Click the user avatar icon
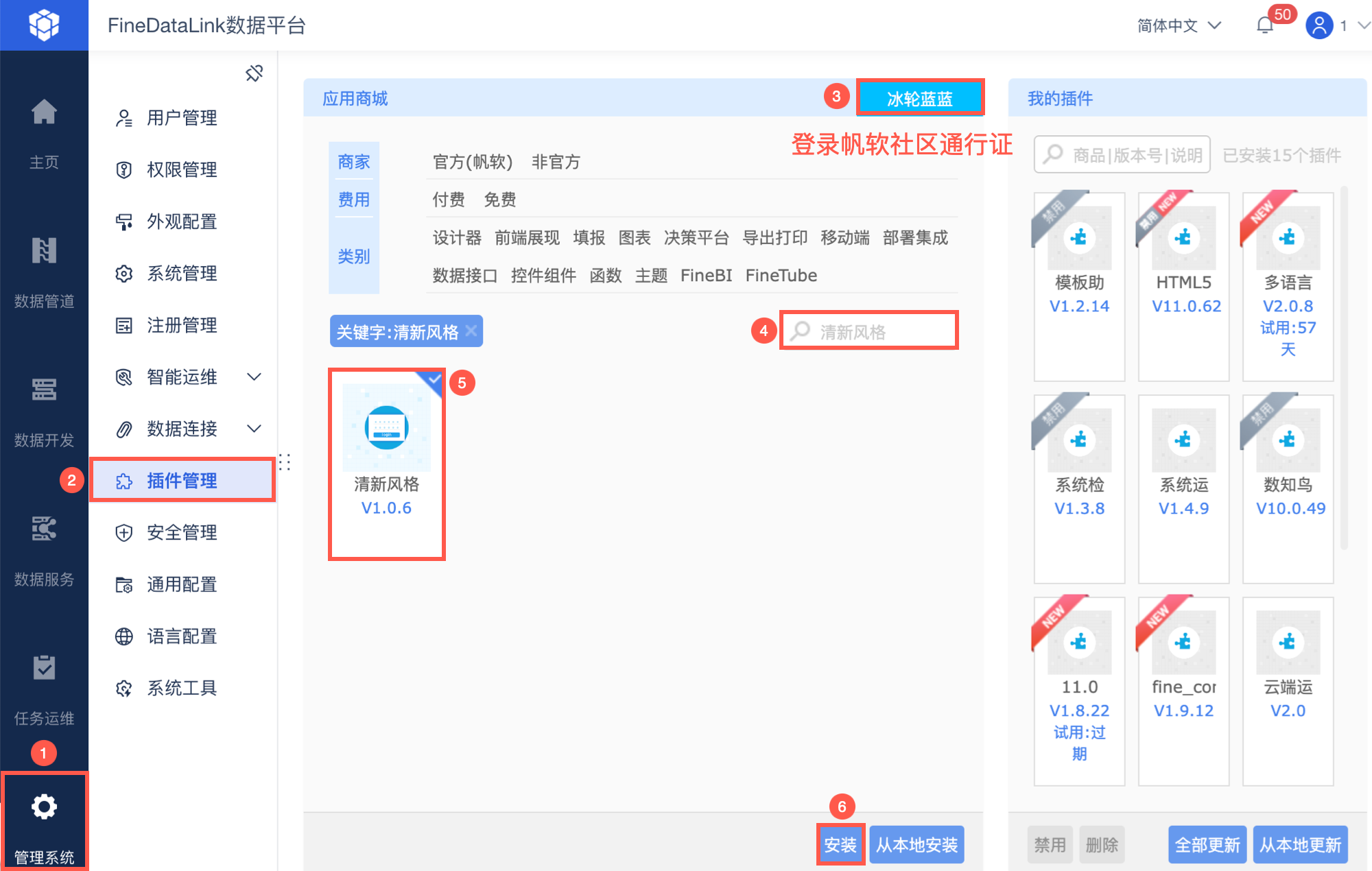The image size is (1372, 871). click(1318, 25)
